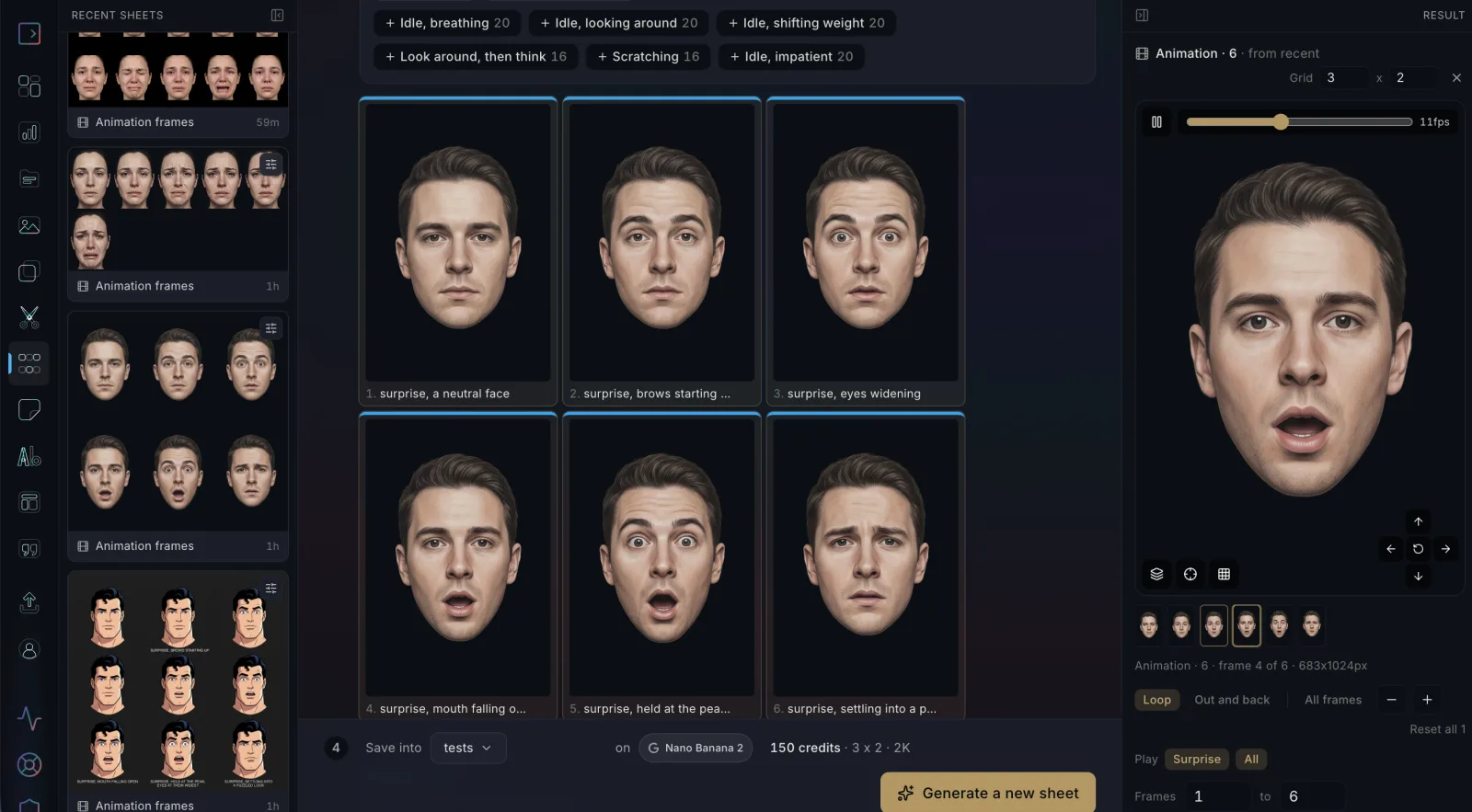The height and width of the screenshot is (812, 1472).
Task: Edit the grid columns field showing 3
Action: click(x=1343, y=77)
